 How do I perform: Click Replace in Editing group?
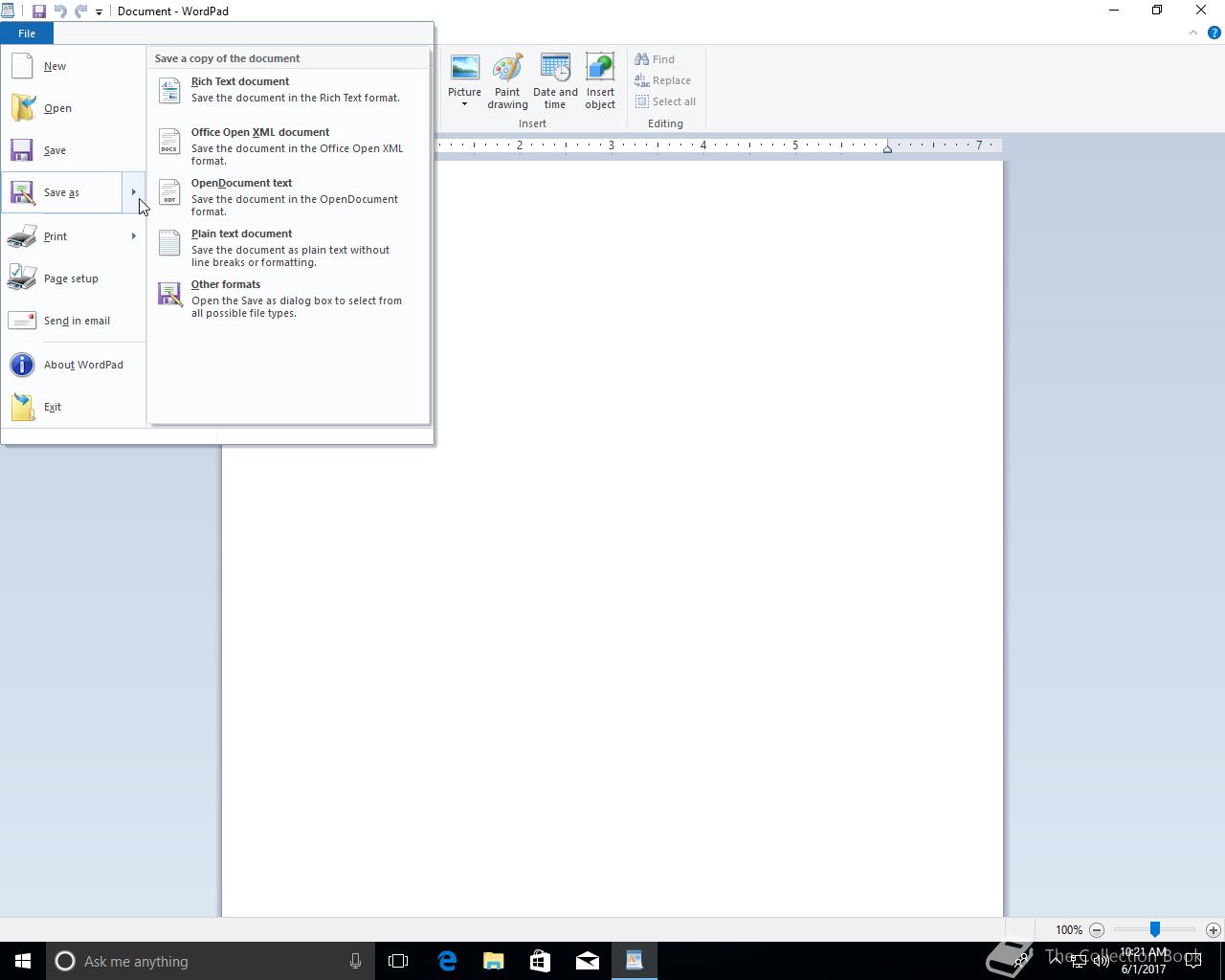click(663, 80)
